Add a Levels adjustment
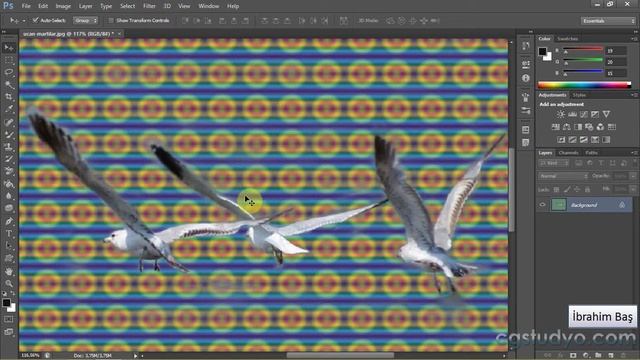Screen dimensions: 640x360 click(x=572, y=114)
